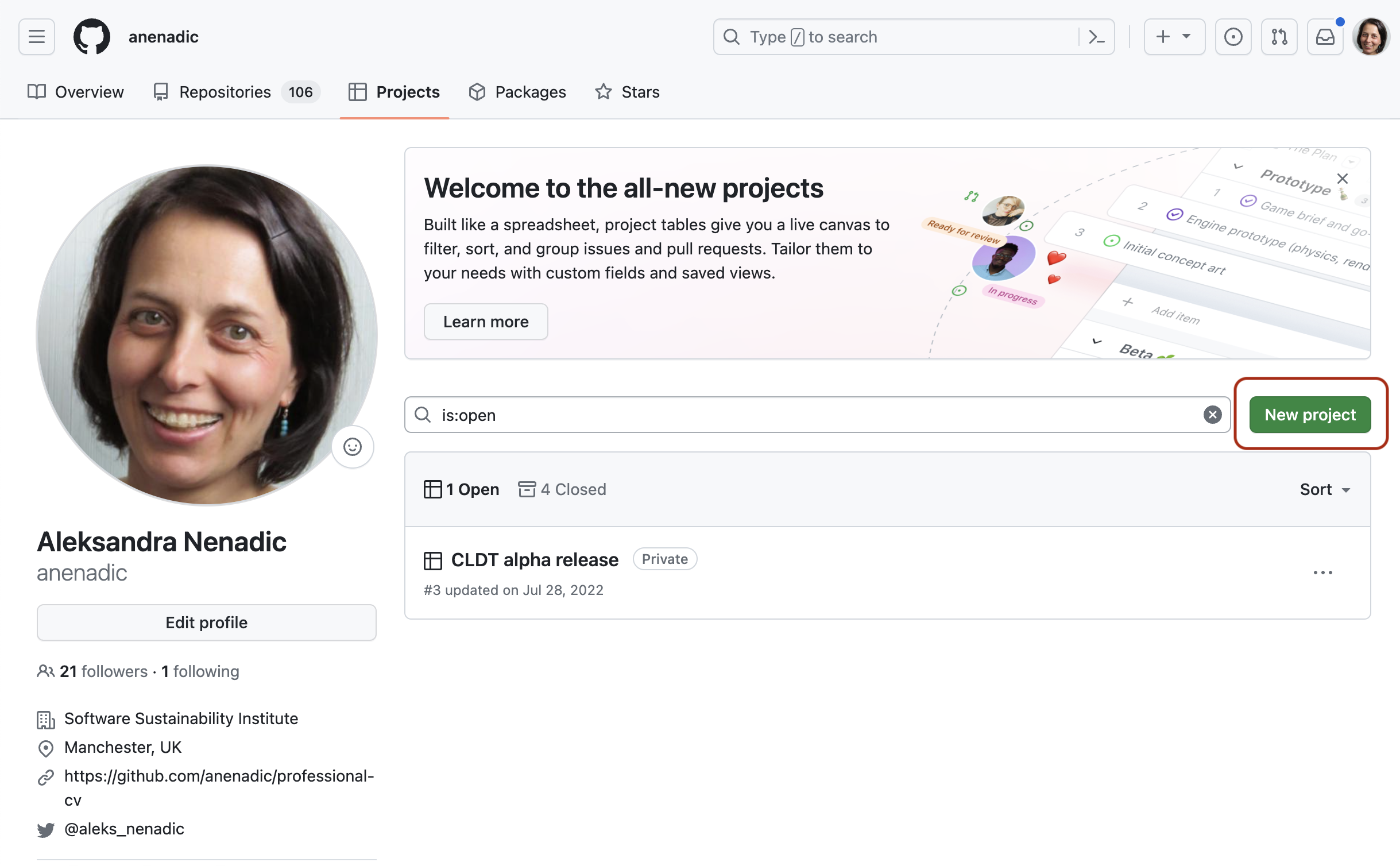Open the CLDT alpha release project
The height and width of the screenshot is (866, 1400).
[x=533, y=559]
